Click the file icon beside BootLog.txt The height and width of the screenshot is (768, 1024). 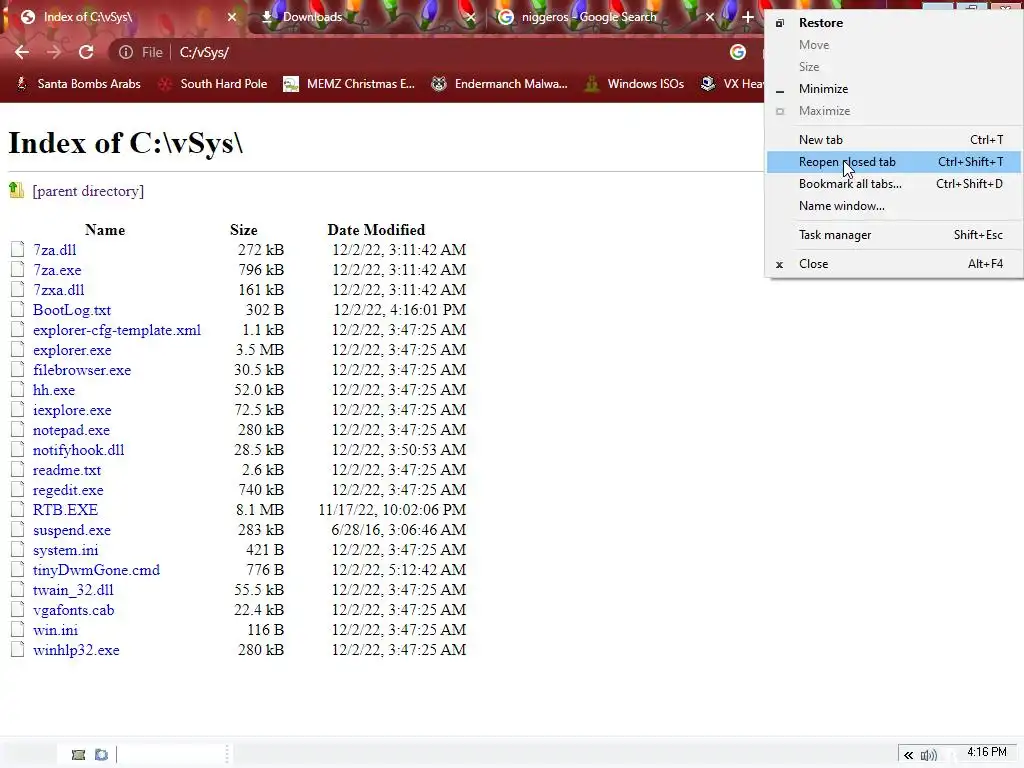[18, 309]
